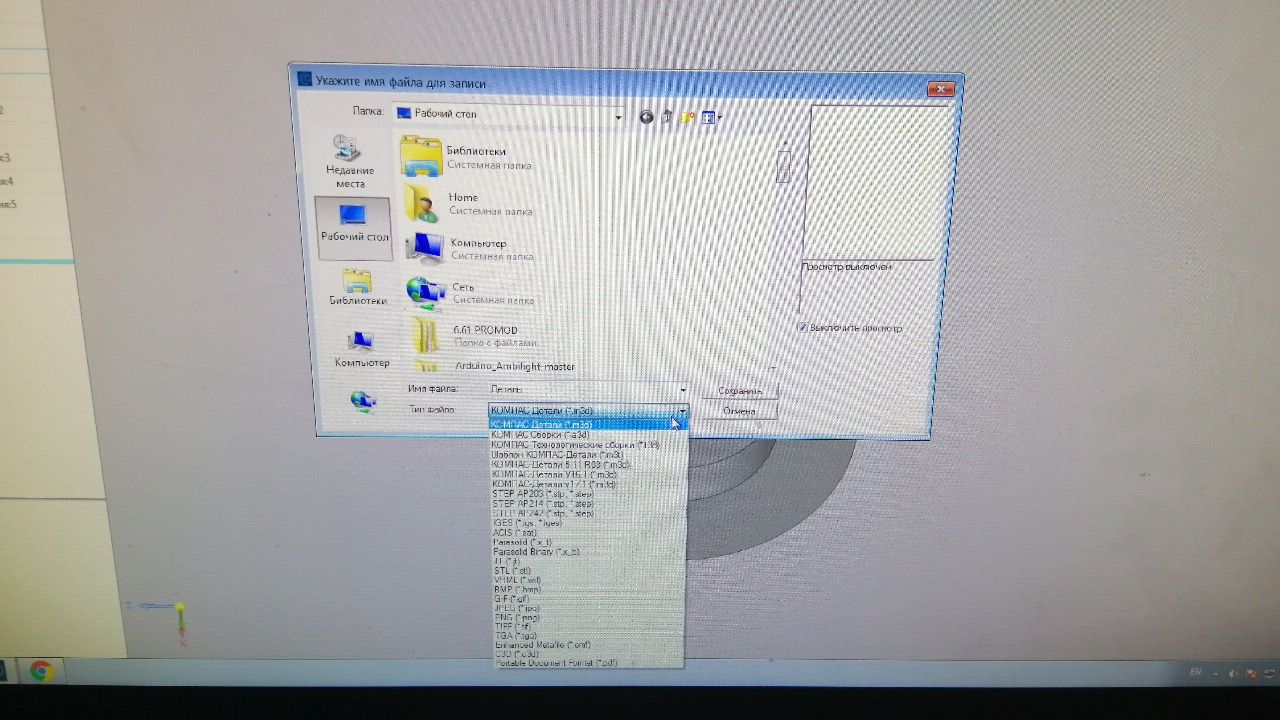Choose TIFF (*.tif) file type
This screenshot has width=1280, height=720.
(588, 626)
